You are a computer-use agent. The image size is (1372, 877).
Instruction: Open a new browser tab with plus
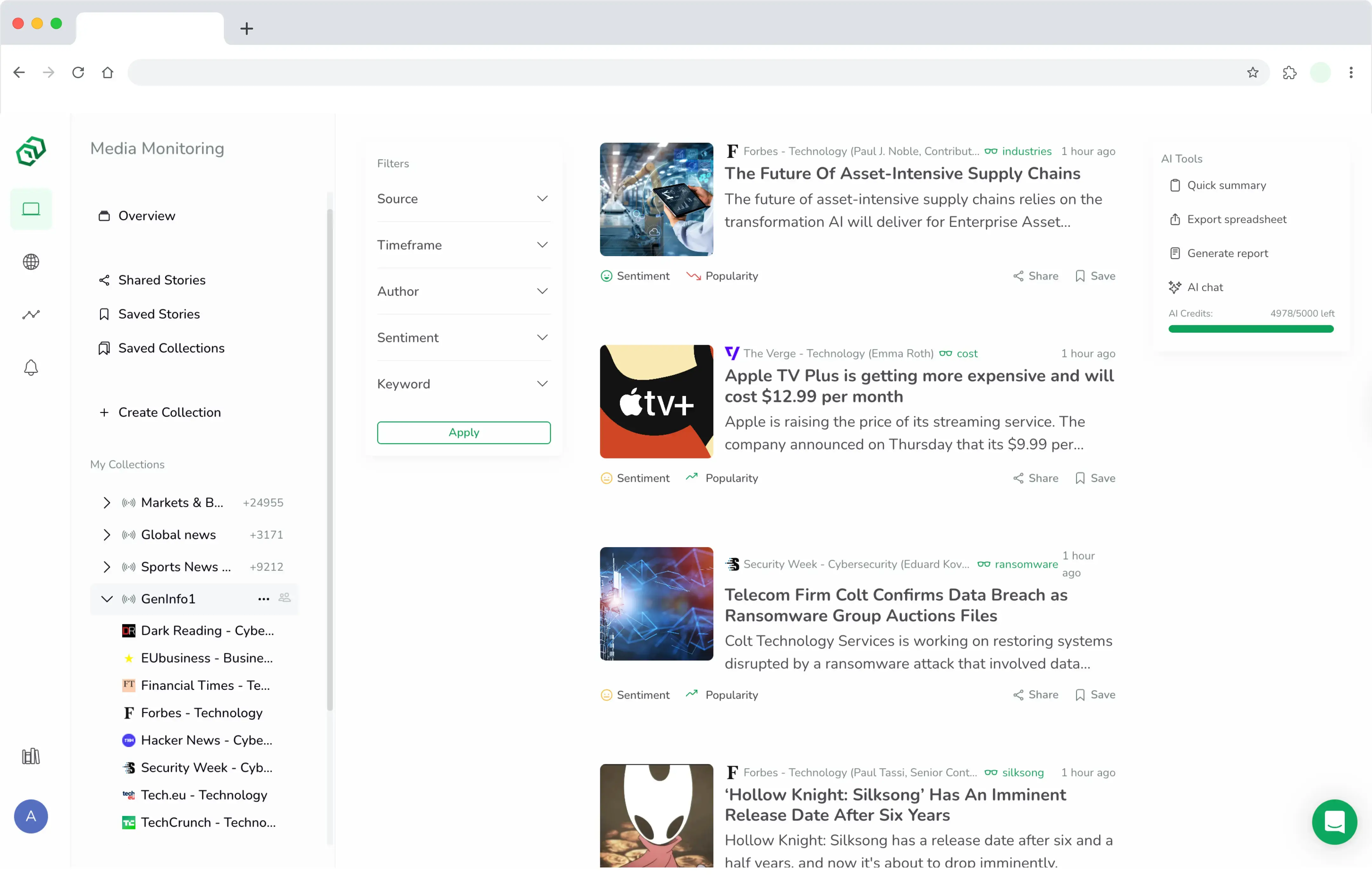246,29
